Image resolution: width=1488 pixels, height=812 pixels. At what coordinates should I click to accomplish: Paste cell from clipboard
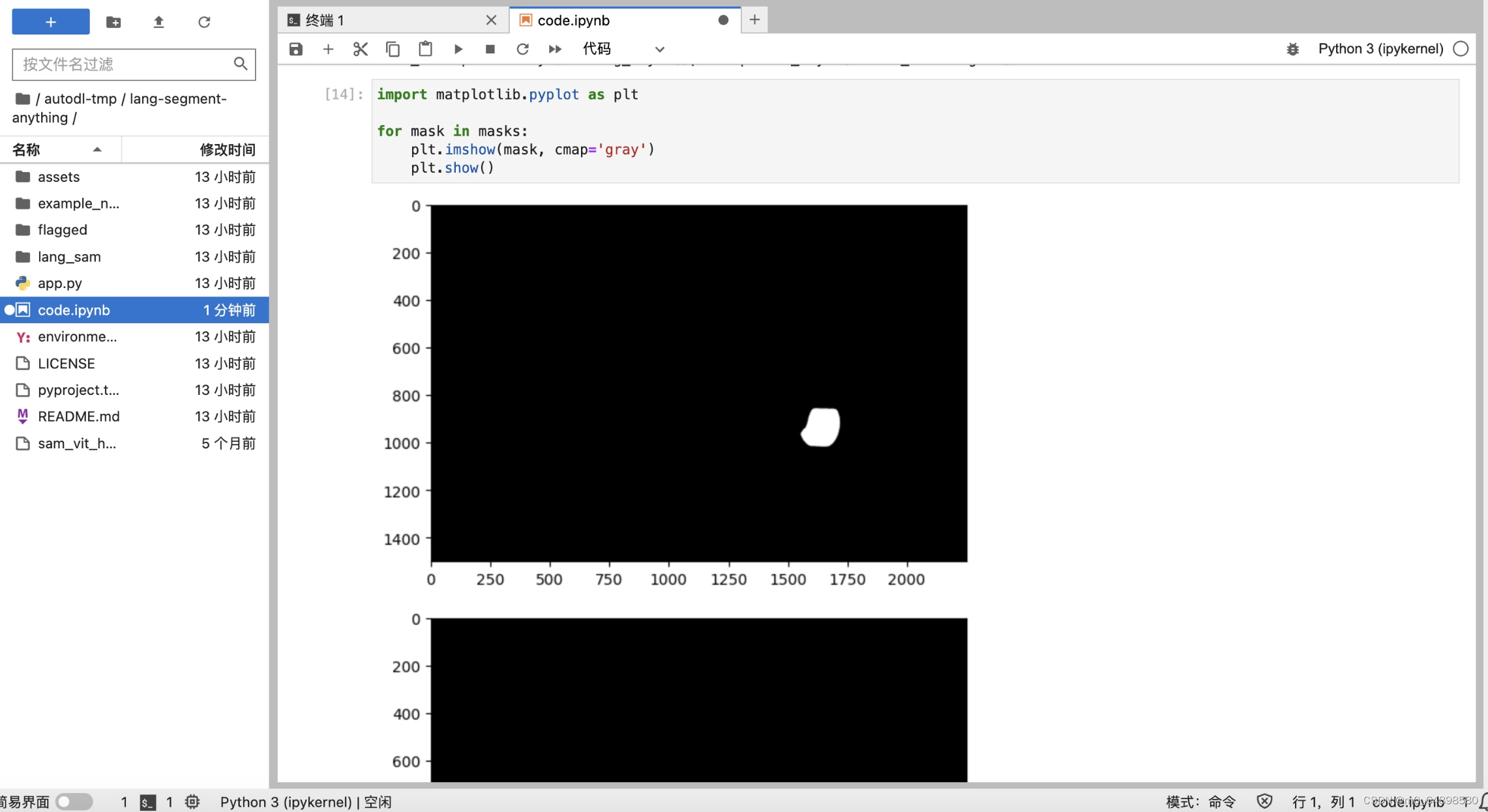pos(425,49)
